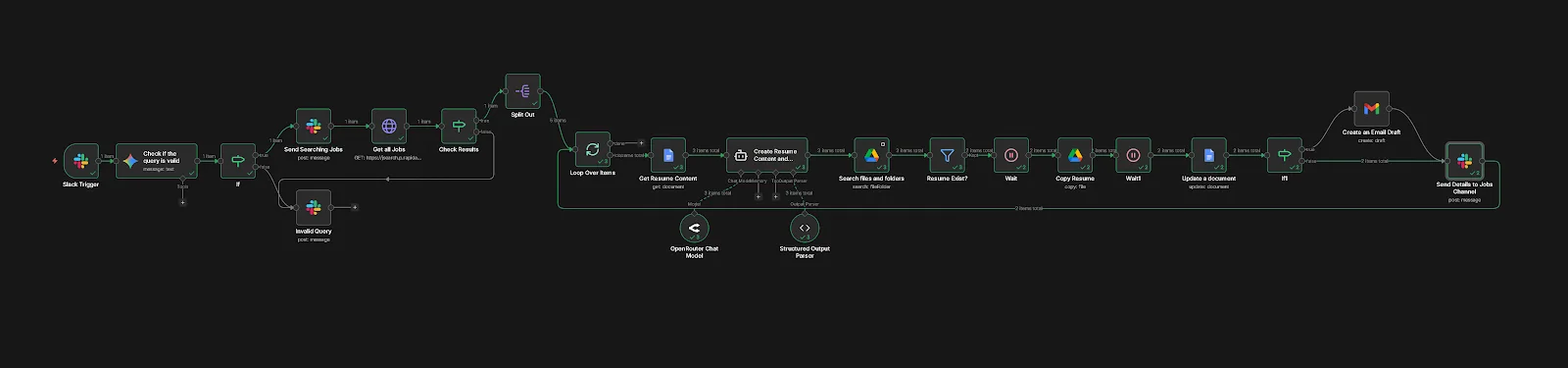Open the Send Searching Jobs Slack node
This screenshot has width=1568, height=368.
[314, 127]
